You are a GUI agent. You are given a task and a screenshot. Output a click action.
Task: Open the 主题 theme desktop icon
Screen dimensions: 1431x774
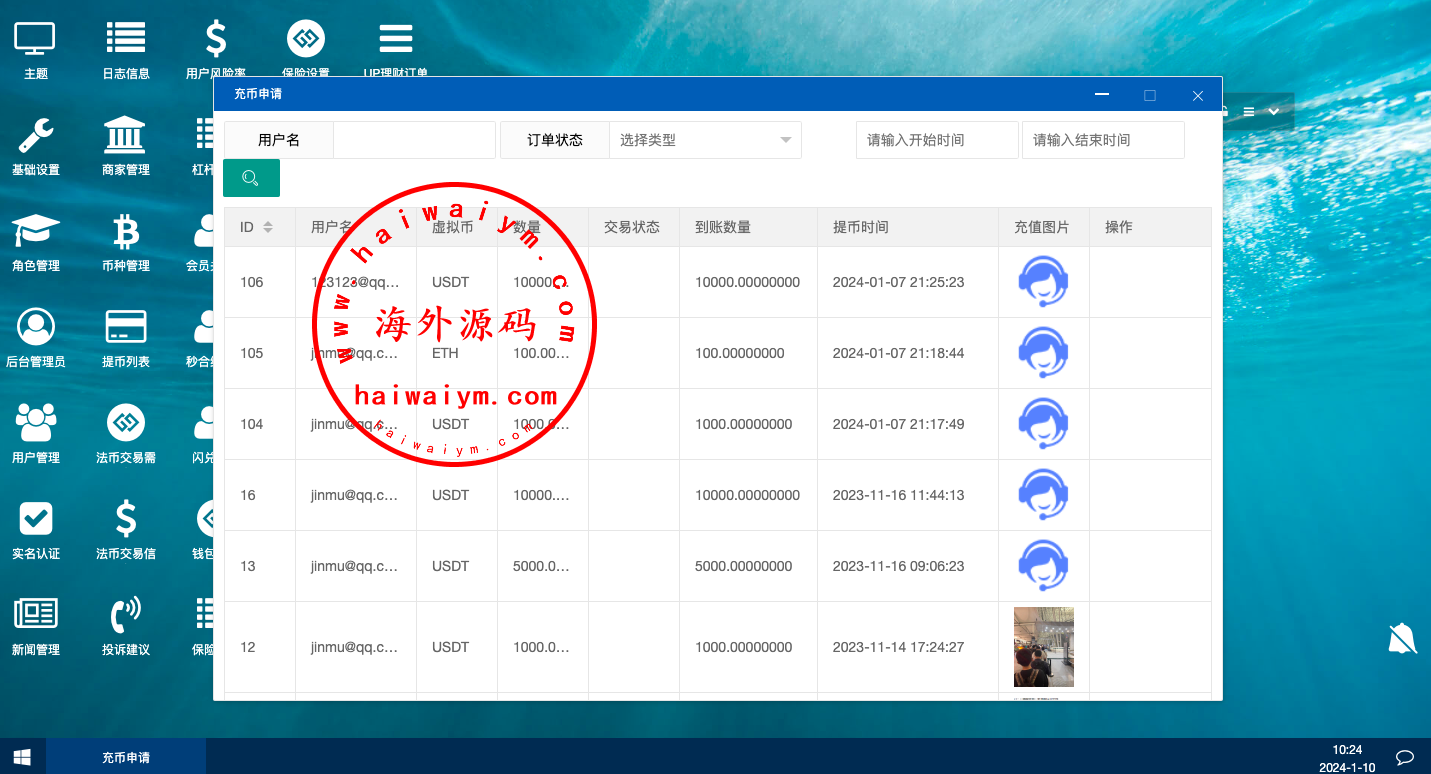[x=35, y=40]
